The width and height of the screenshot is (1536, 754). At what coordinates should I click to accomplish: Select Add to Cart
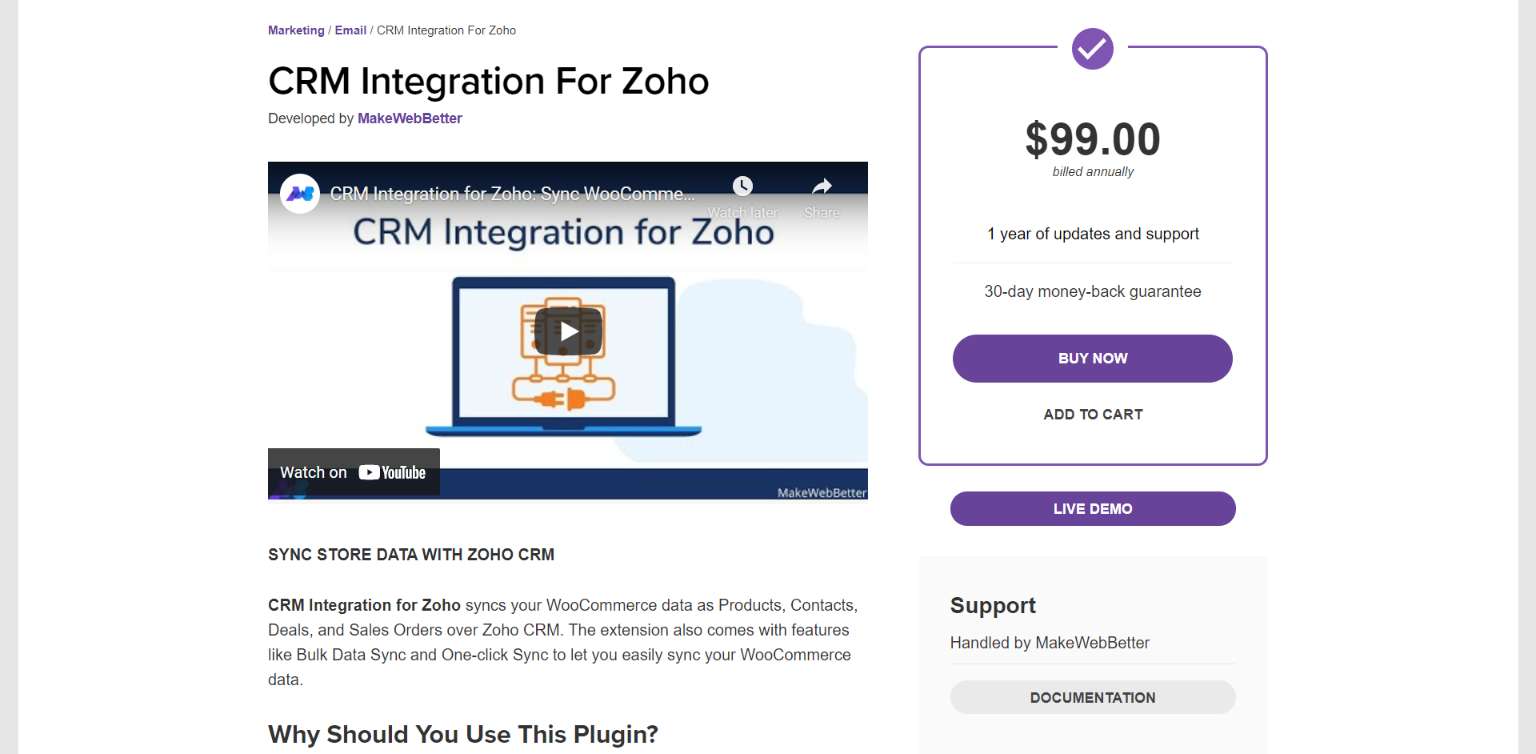(1092, 414)
